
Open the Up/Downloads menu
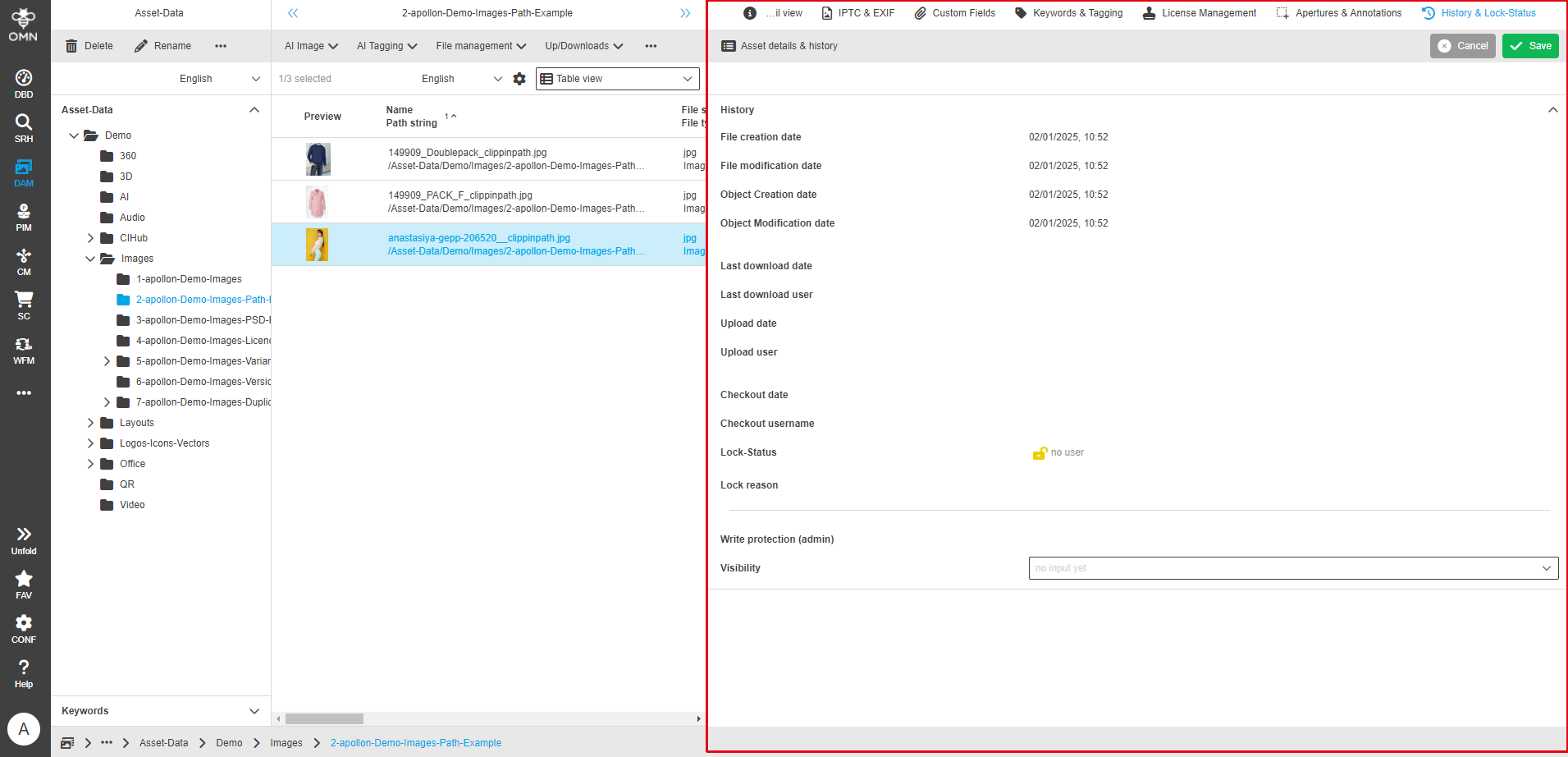pyautogui.click(x=584, y=46)
